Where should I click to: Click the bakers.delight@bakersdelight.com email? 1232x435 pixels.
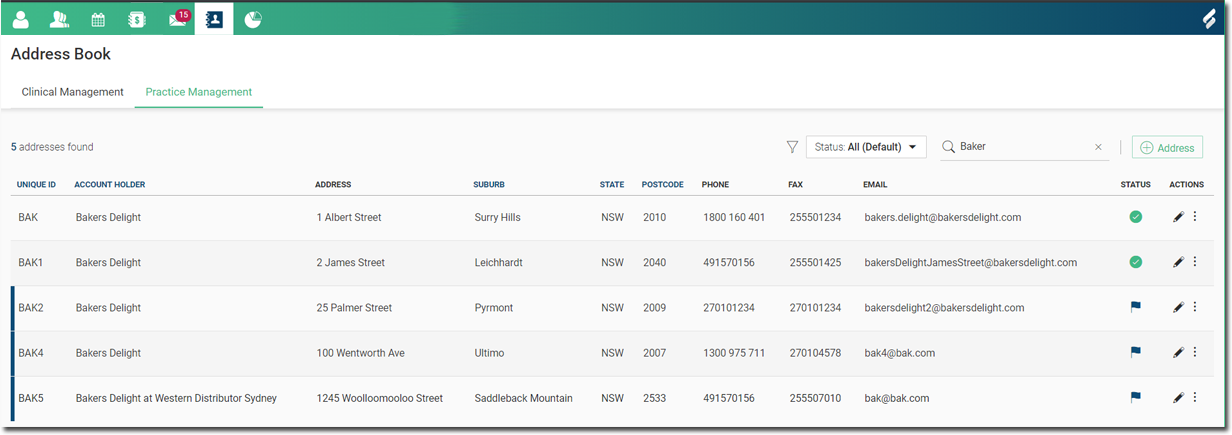tap(943, 217)
